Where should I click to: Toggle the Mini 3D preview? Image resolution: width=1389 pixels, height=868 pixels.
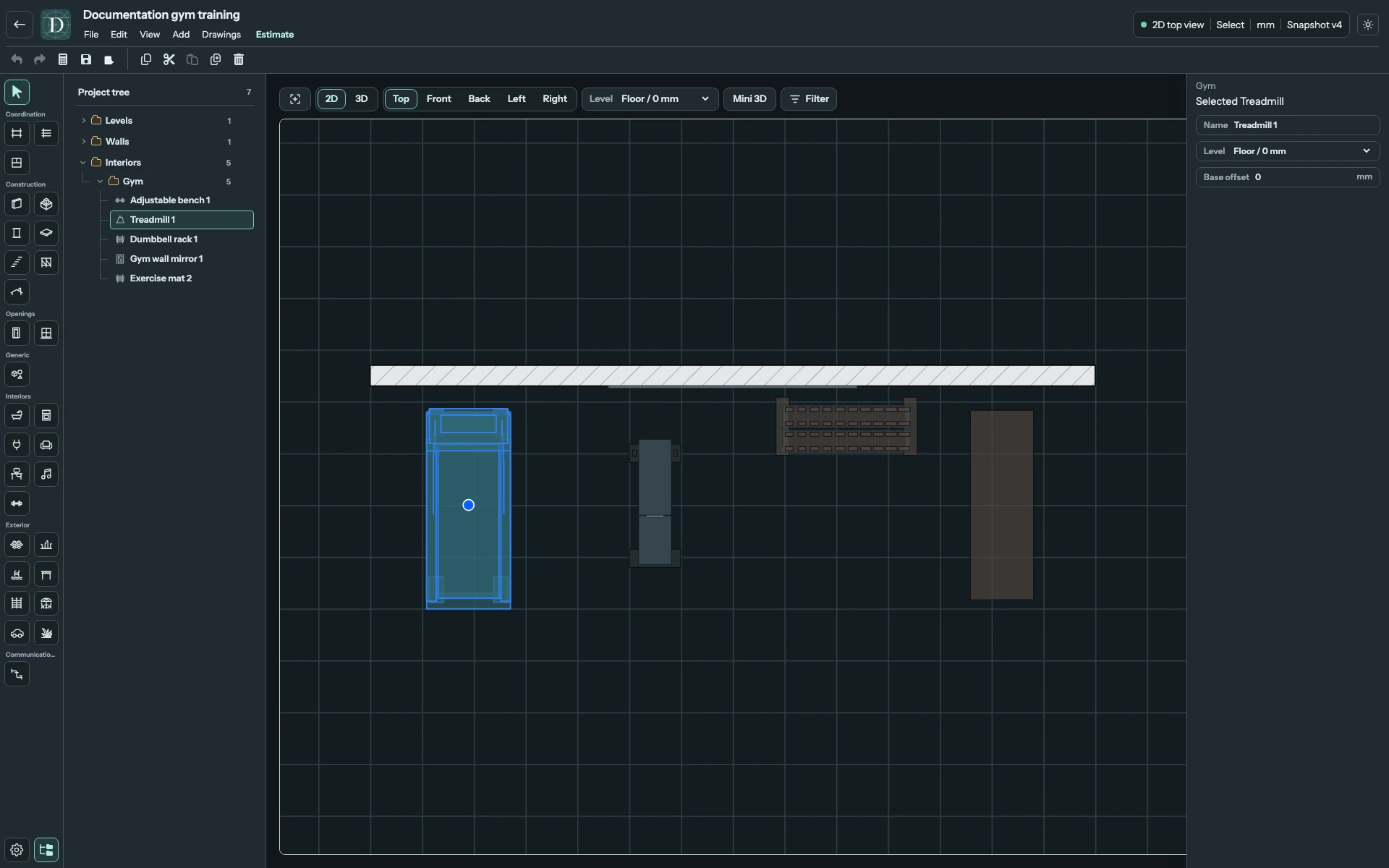tap(749, 99)
